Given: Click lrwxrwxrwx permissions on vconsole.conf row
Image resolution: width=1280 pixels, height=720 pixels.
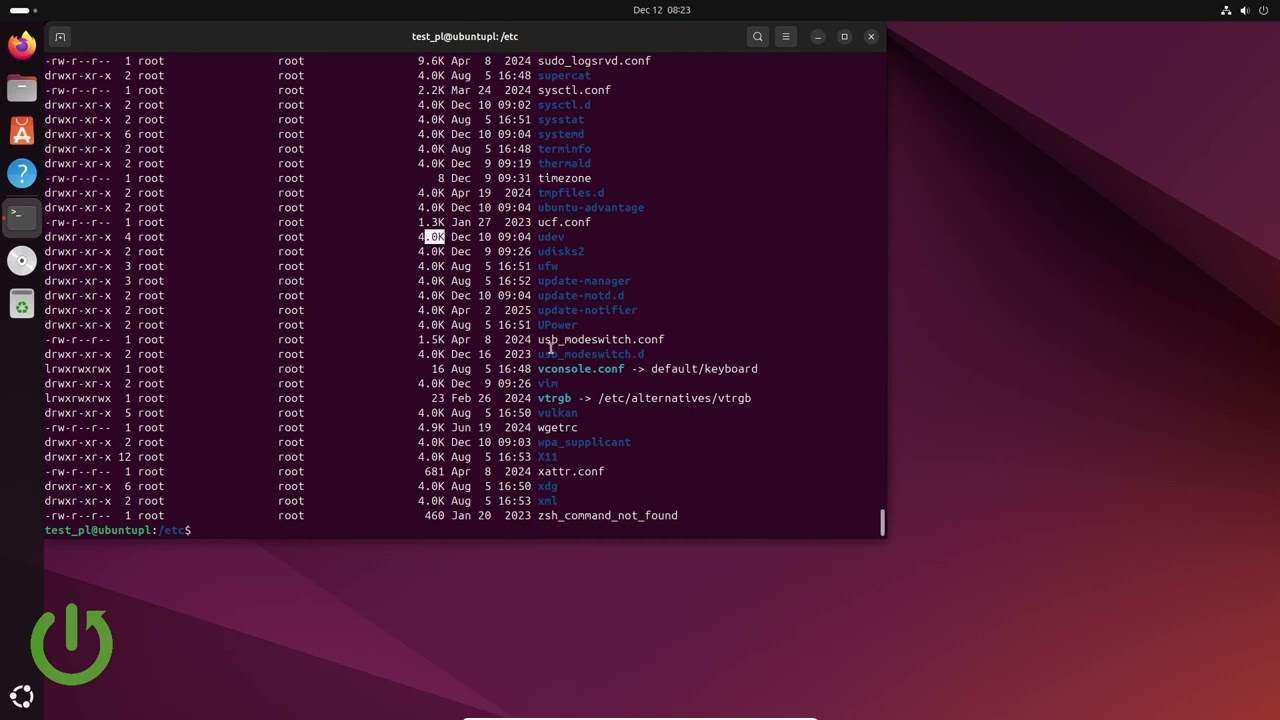Looking at the screenshot, I should pos(78,369).
